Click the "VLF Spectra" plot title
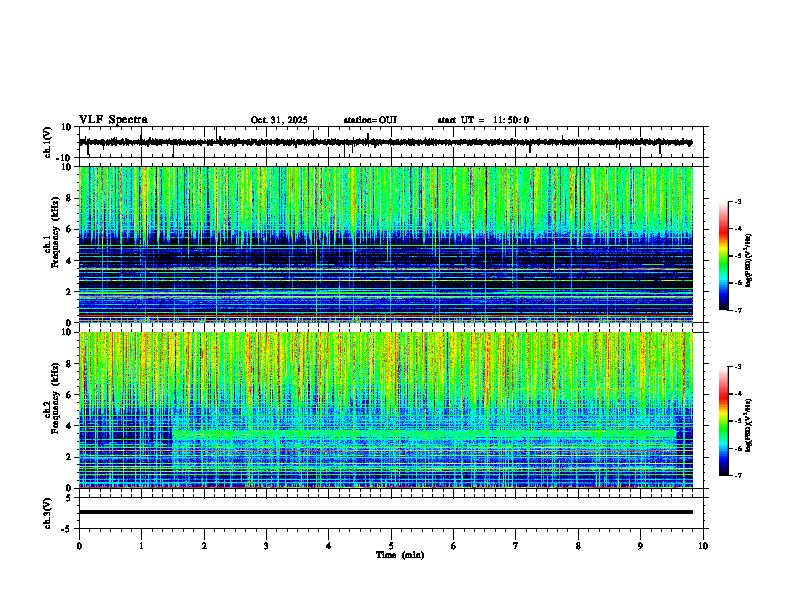The height and width of the screenshot is (612, 792). (114, 120)
